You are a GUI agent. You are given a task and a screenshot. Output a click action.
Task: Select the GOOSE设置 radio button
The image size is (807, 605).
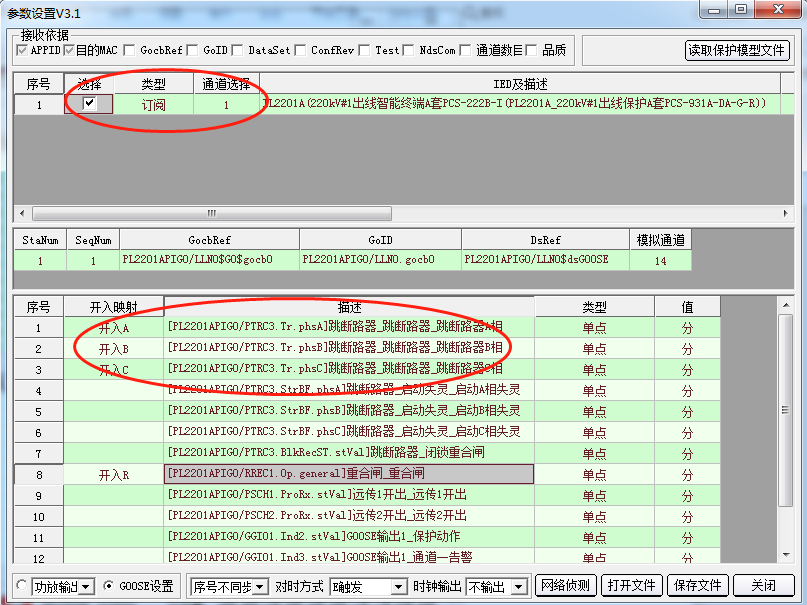coord(109,586)
